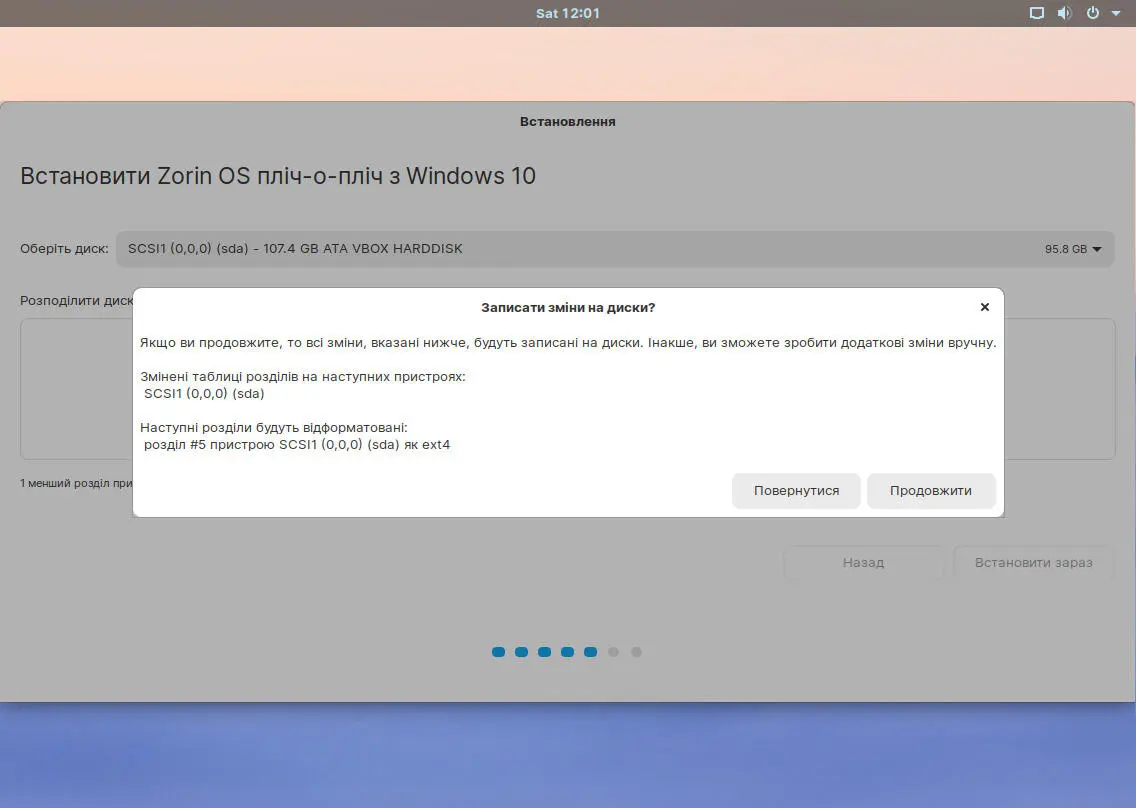The width and height of the screenshot is (1136, 808).
Task: Open the disk selection dropdown SCSI1 sda
Action: (614, 249)
